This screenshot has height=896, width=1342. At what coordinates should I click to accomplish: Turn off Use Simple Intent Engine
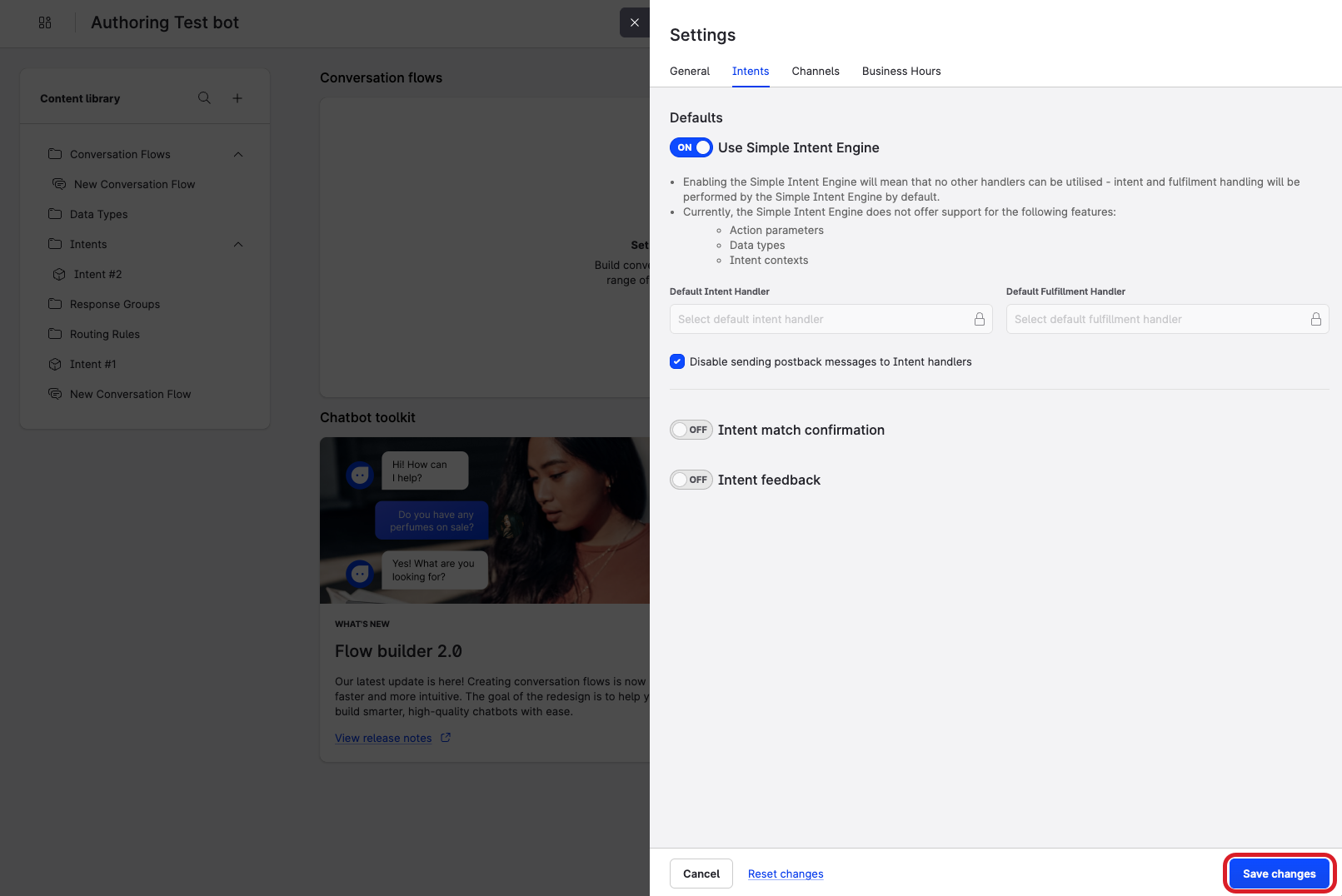pos(691,147)
